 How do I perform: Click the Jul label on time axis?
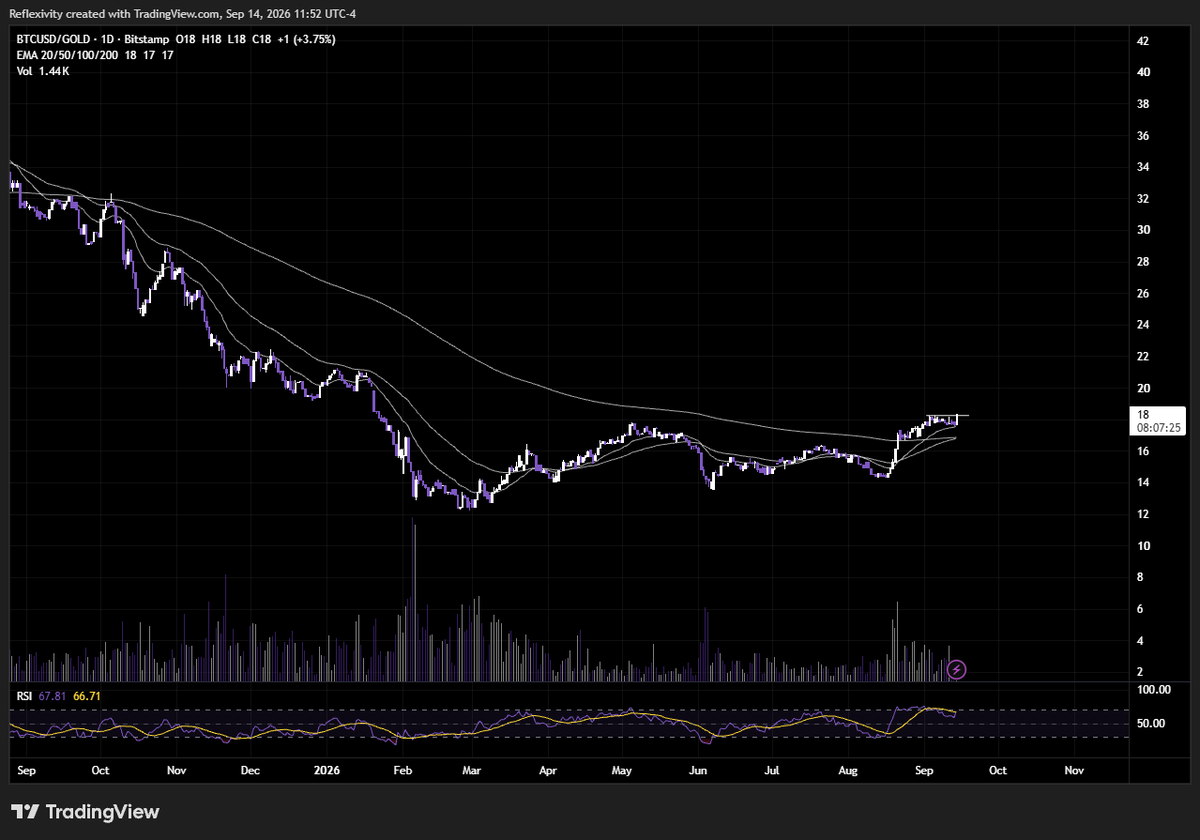click(x=772, y=772)
